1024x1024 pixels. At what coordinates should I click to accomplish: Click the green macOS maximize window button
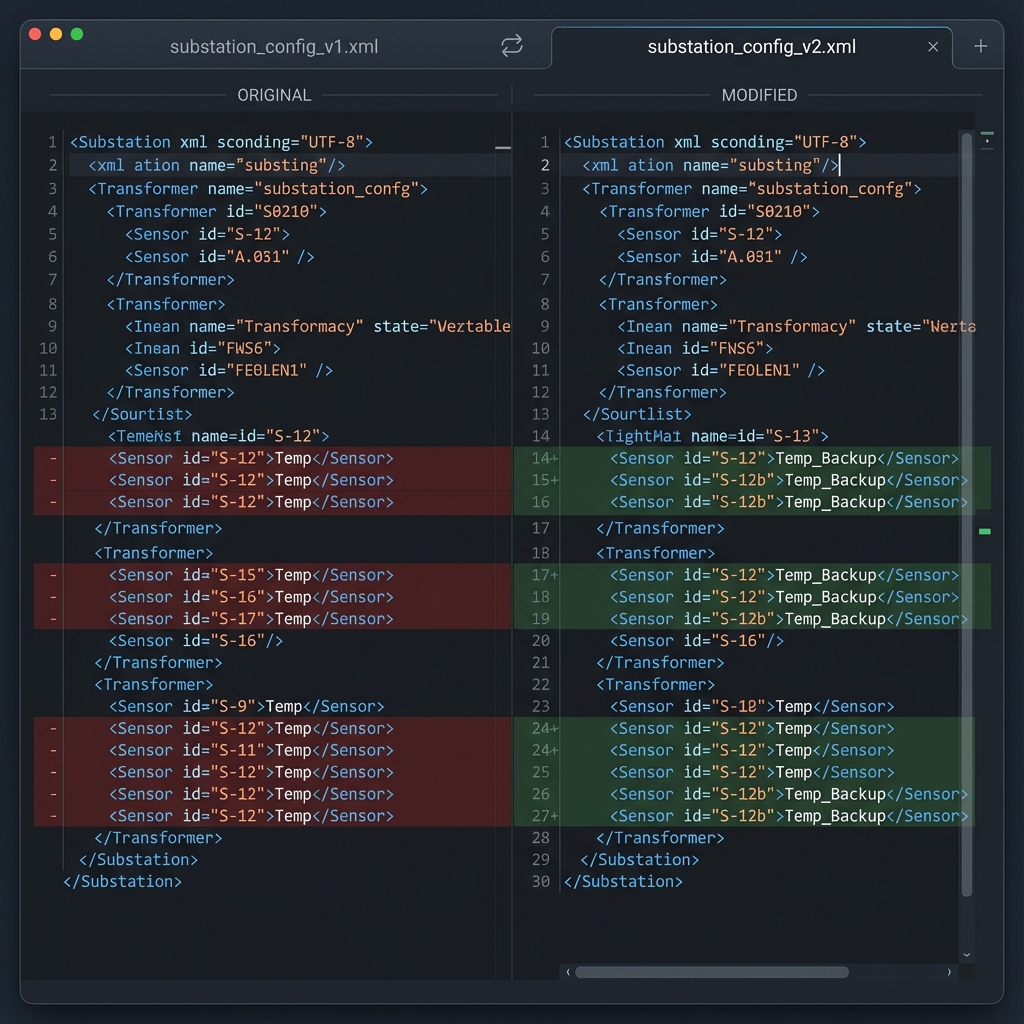click(77, 34)
